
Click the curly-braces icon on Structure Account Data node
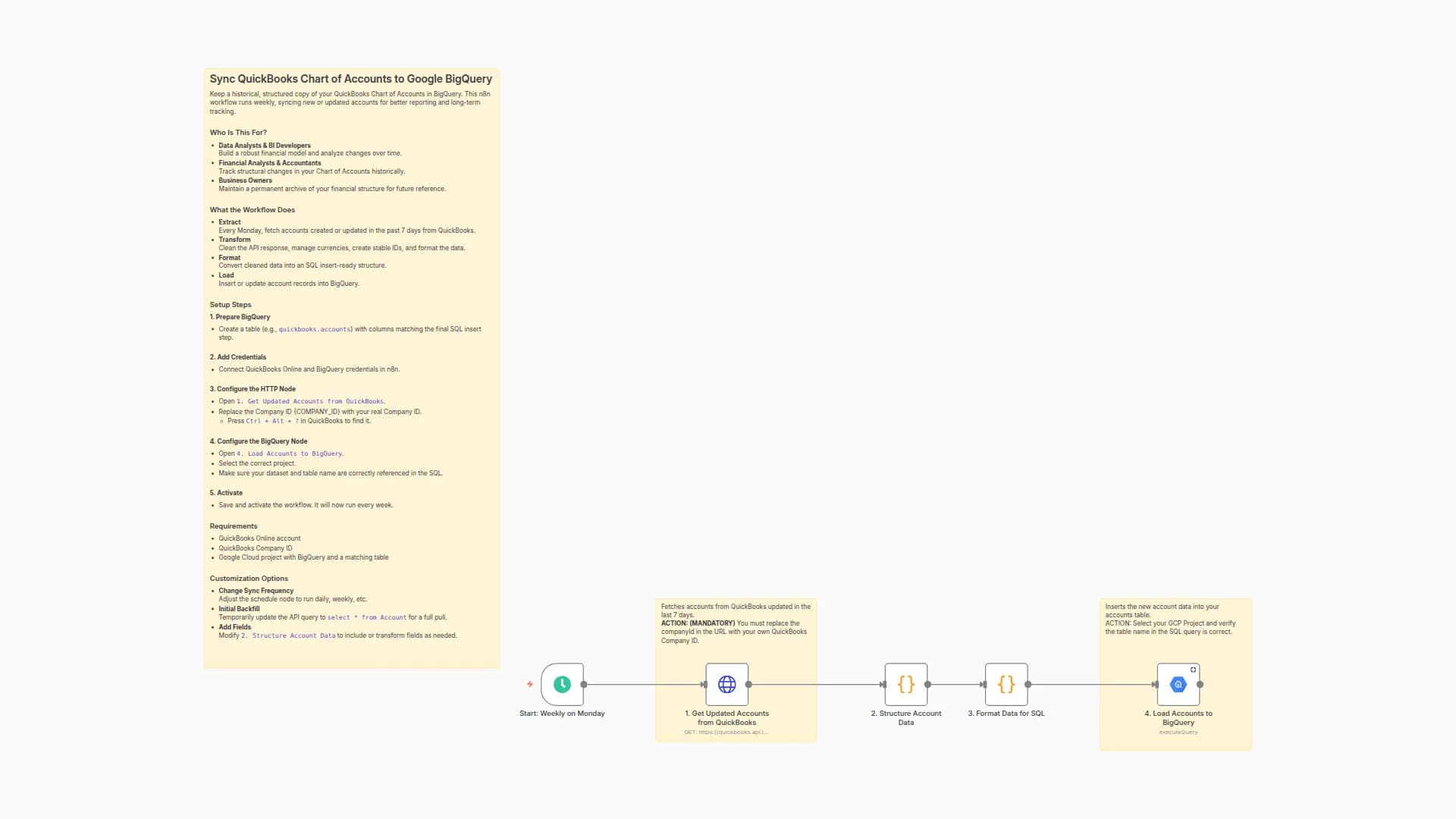pos(905,684)
